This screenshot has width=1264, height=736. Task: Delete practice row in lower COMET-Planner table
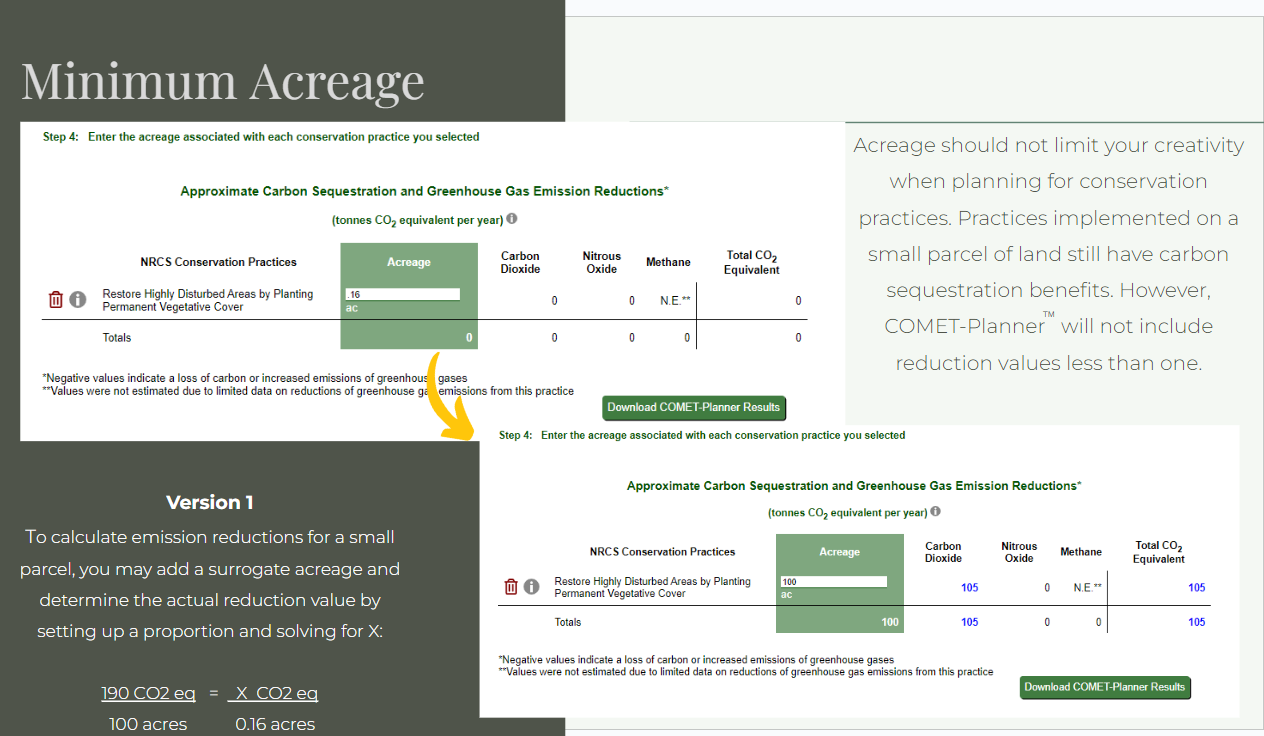pyautogui.click(x=511, y=587)
